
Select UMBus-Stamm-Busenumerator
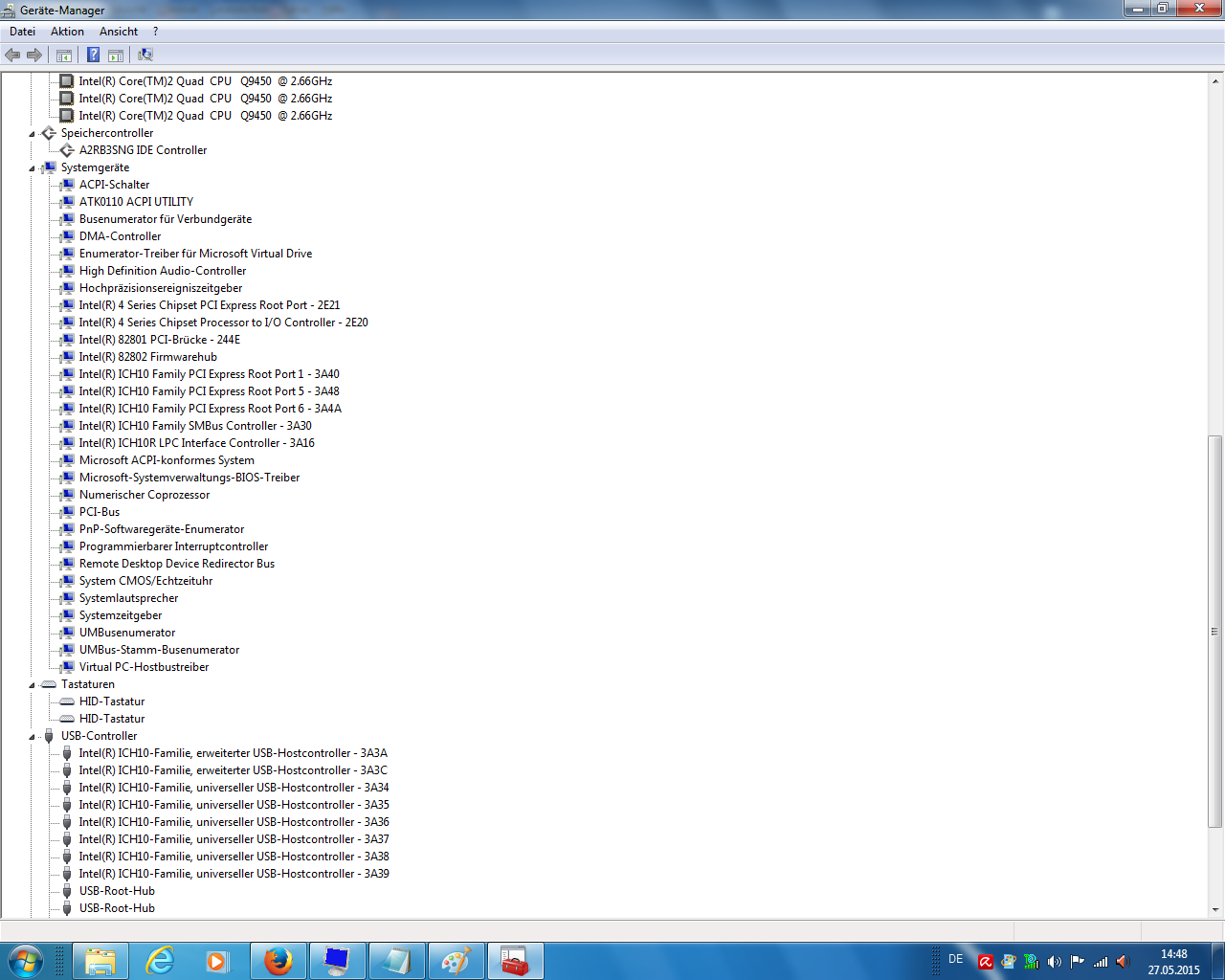(x=159, y=650)
